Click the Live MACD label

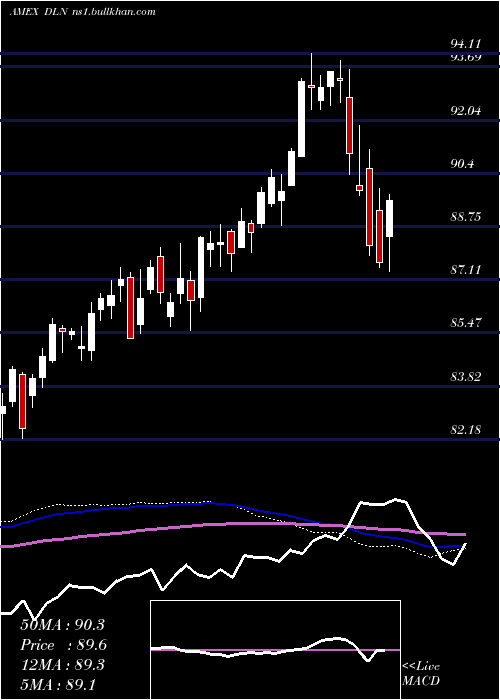pos(421,673)
